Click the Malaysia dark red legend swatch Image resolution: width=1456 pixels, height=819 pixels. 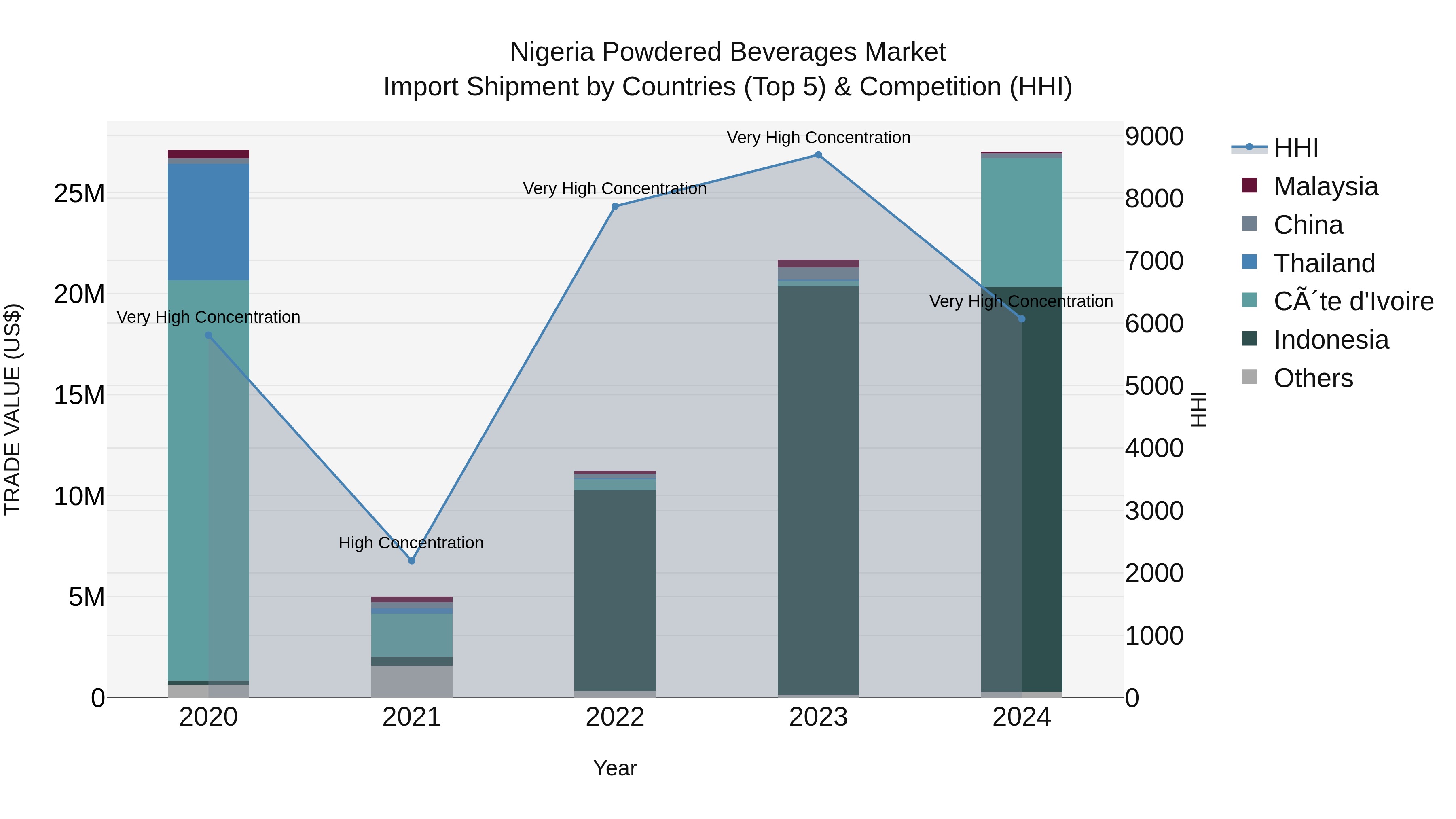coord(1249,185)
